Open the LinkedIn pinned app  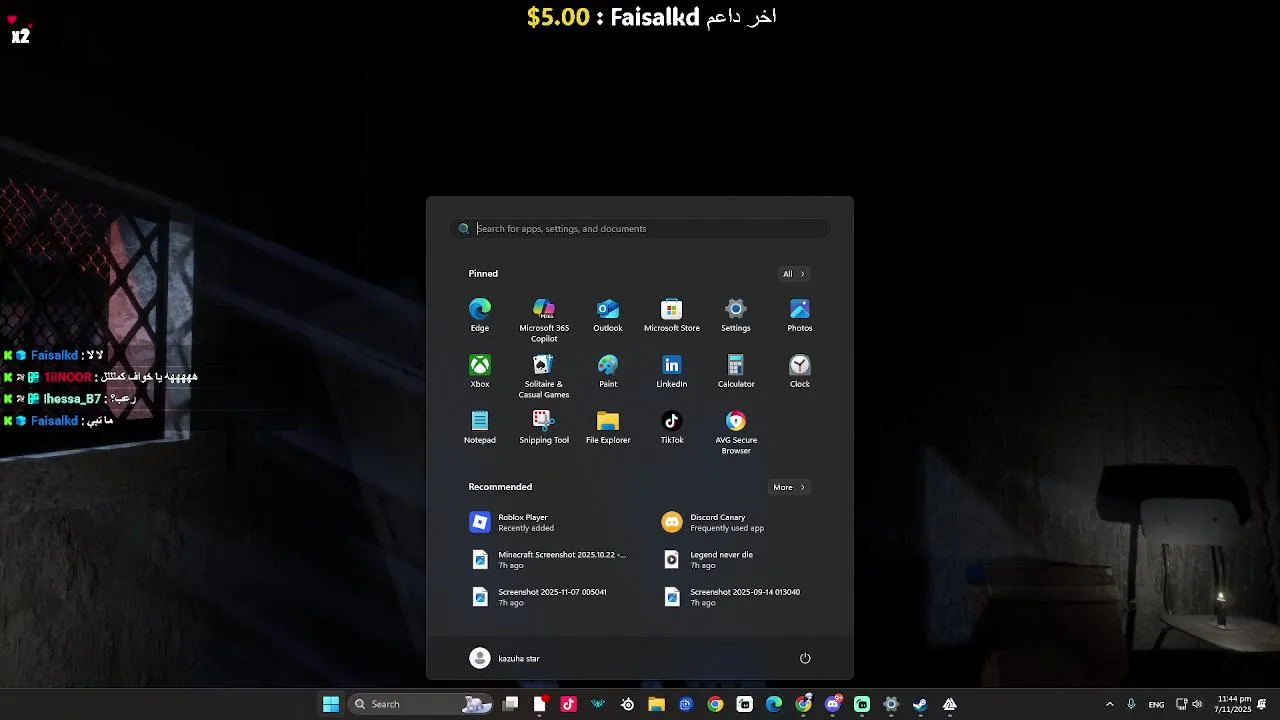coord(672,371)
